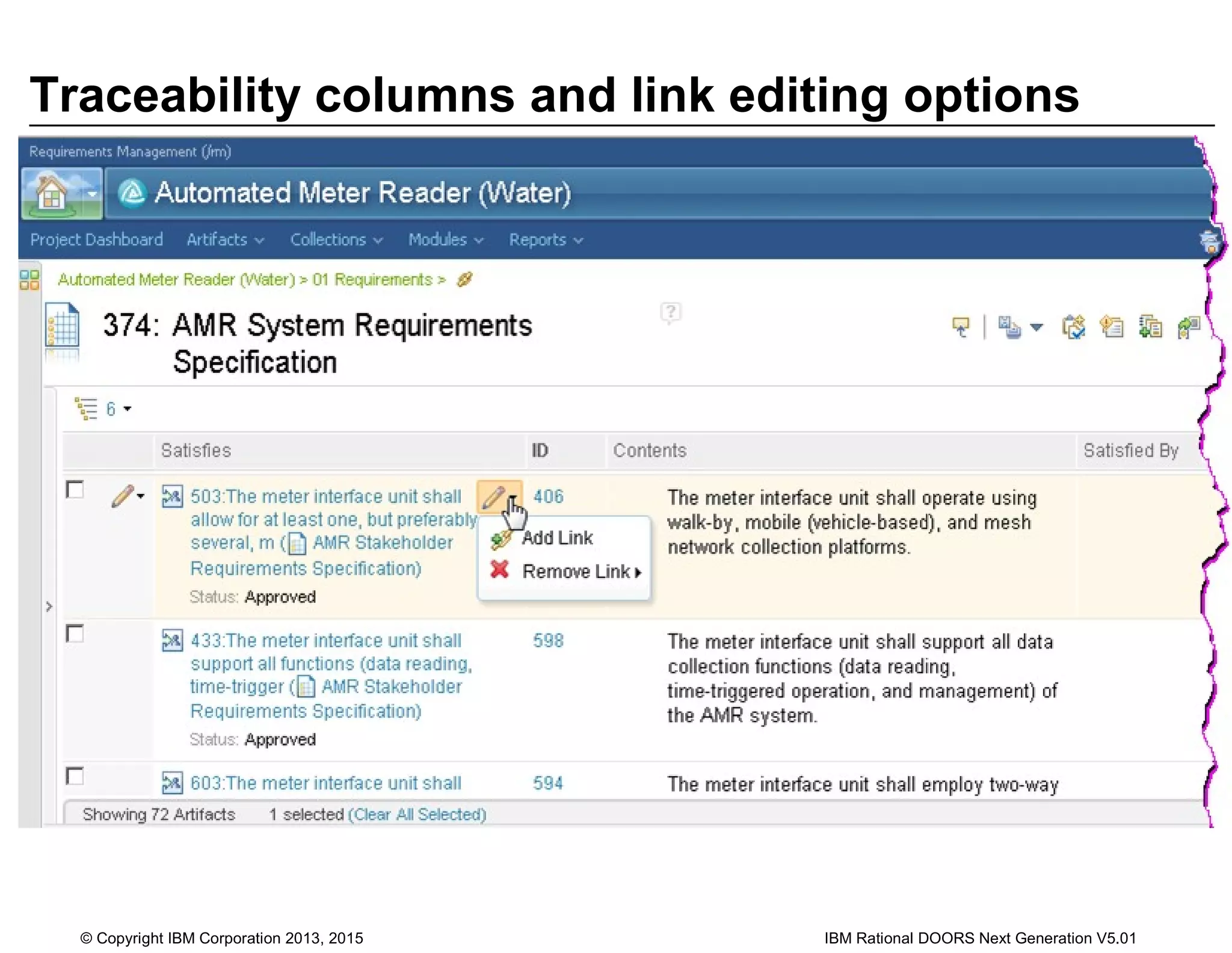1232x953 pixels.
Task: Open the Reports dropdown menu
Action: click(x=546, y=239)
